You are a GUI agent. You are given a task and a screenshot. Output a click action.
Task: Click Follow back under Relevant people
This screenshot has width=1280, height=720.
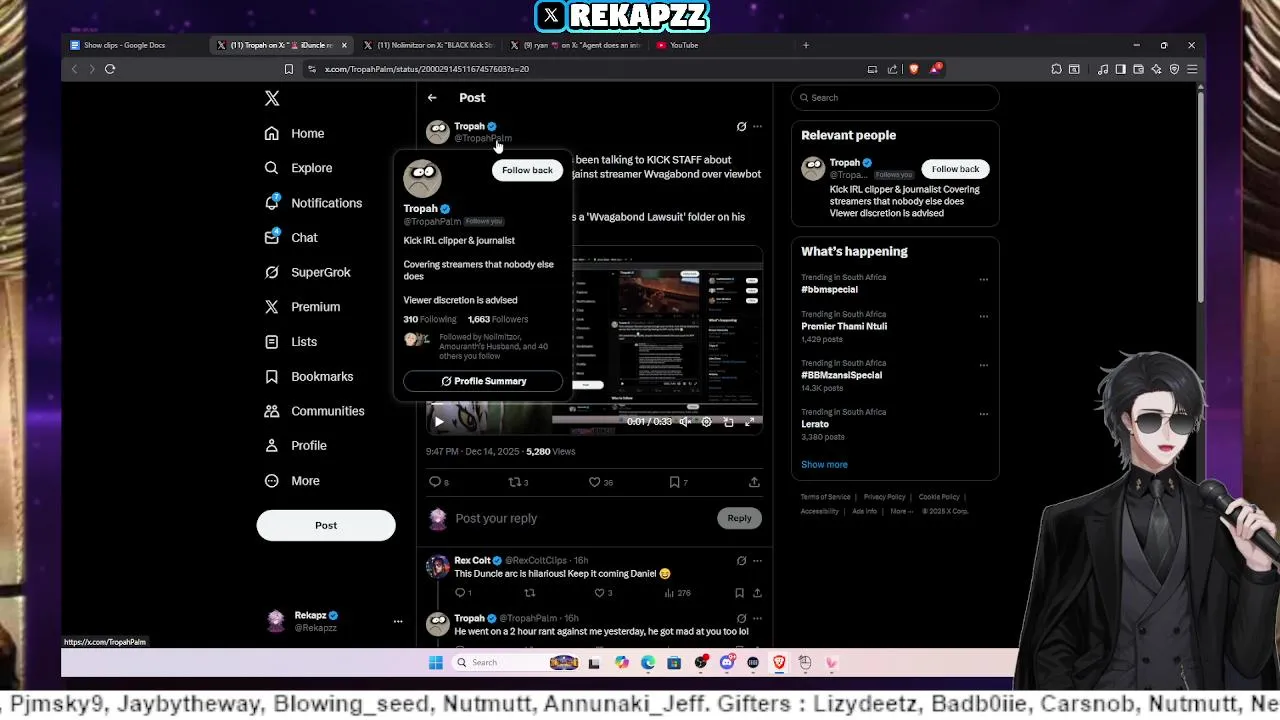[955, 169]
